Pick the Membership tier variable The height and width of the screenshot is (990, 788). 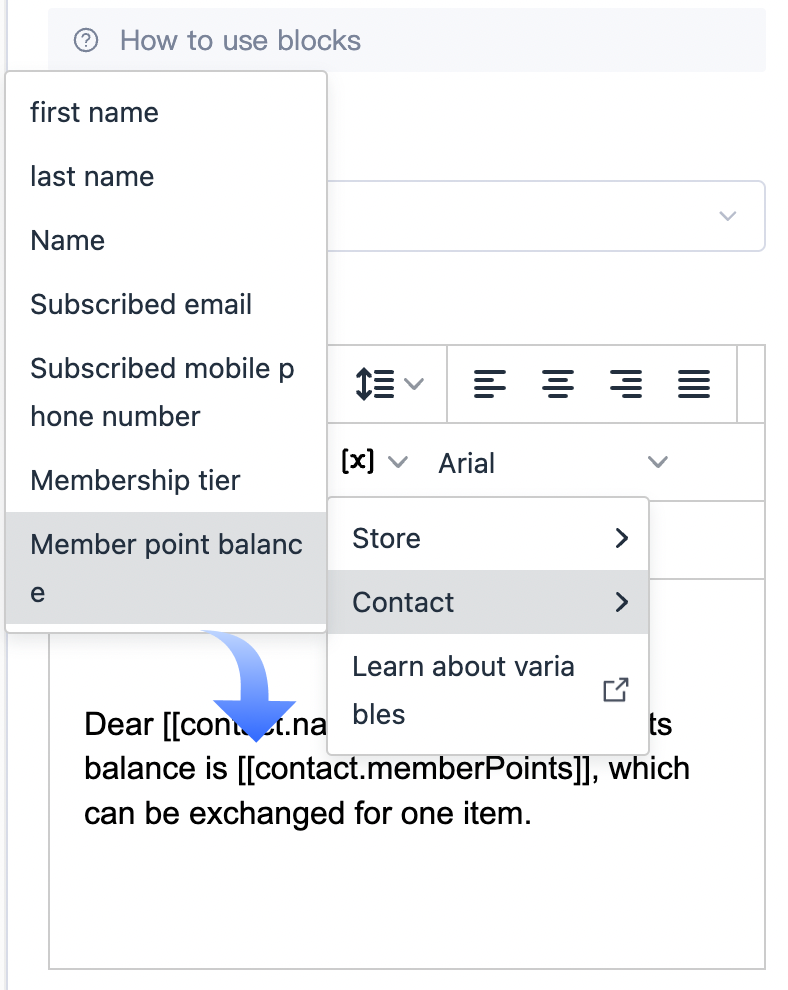136,481
